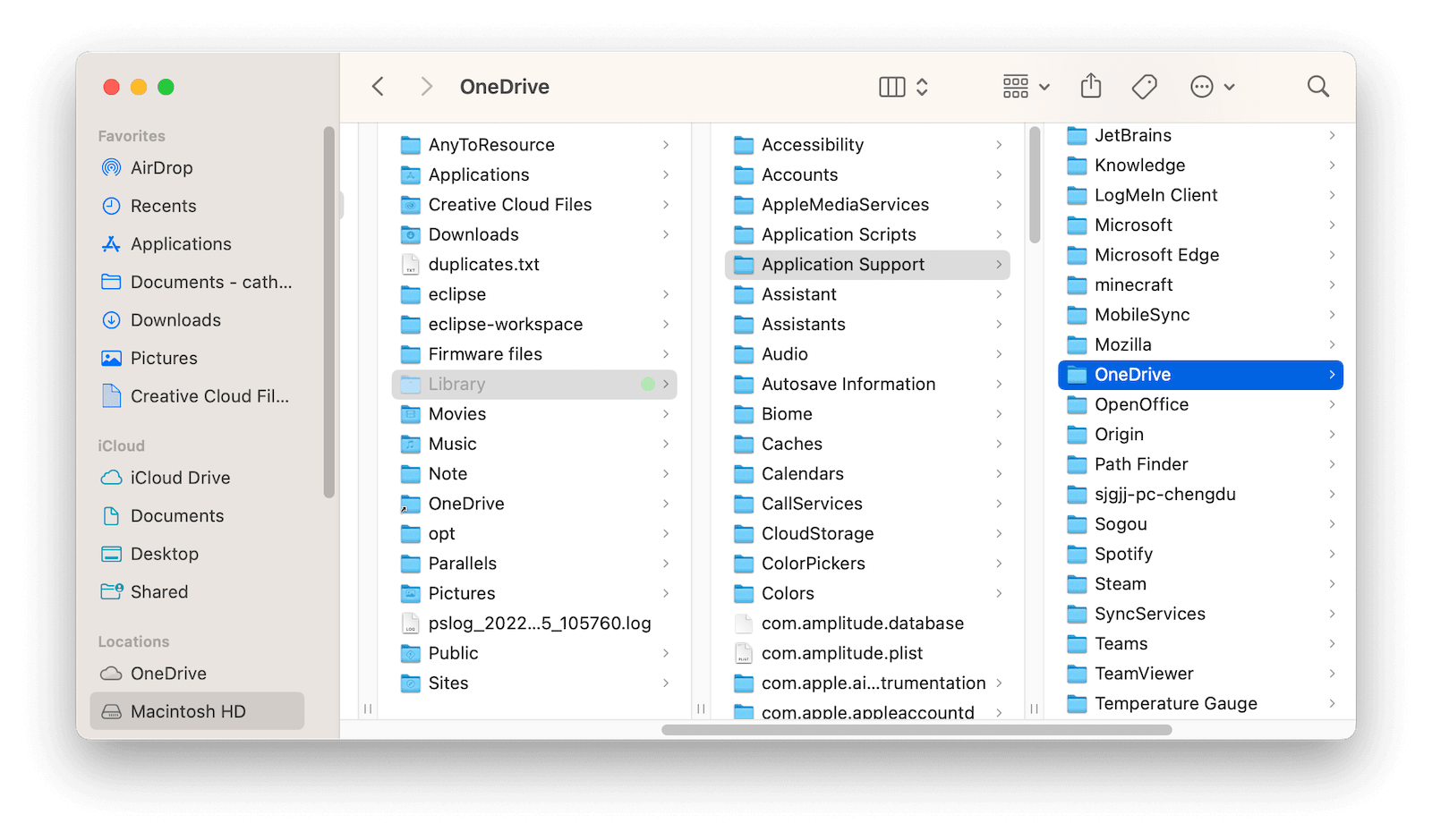
Task: Select the Creative Cloud Files folder
Action: click(x=534, y=205)
